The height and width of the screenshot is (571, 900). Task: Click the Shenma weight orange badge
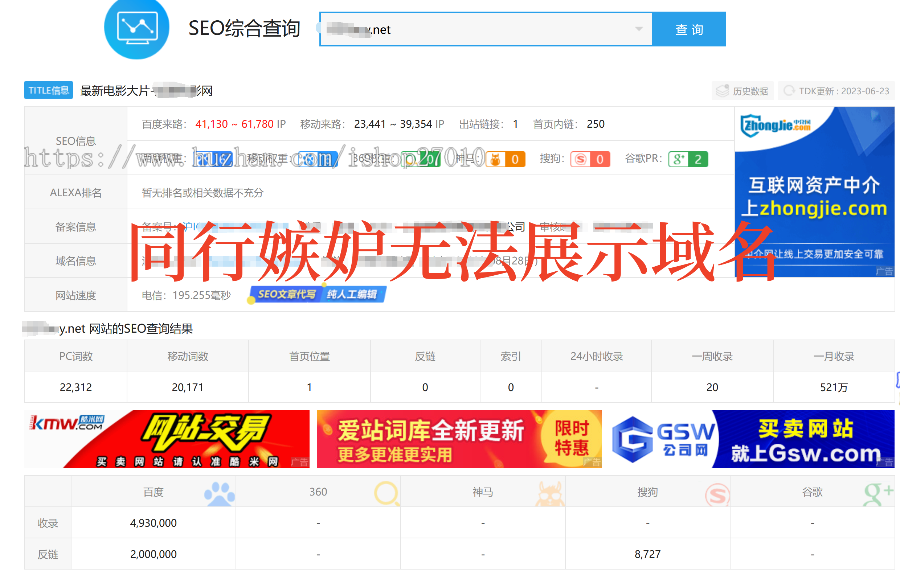(505, 159)
